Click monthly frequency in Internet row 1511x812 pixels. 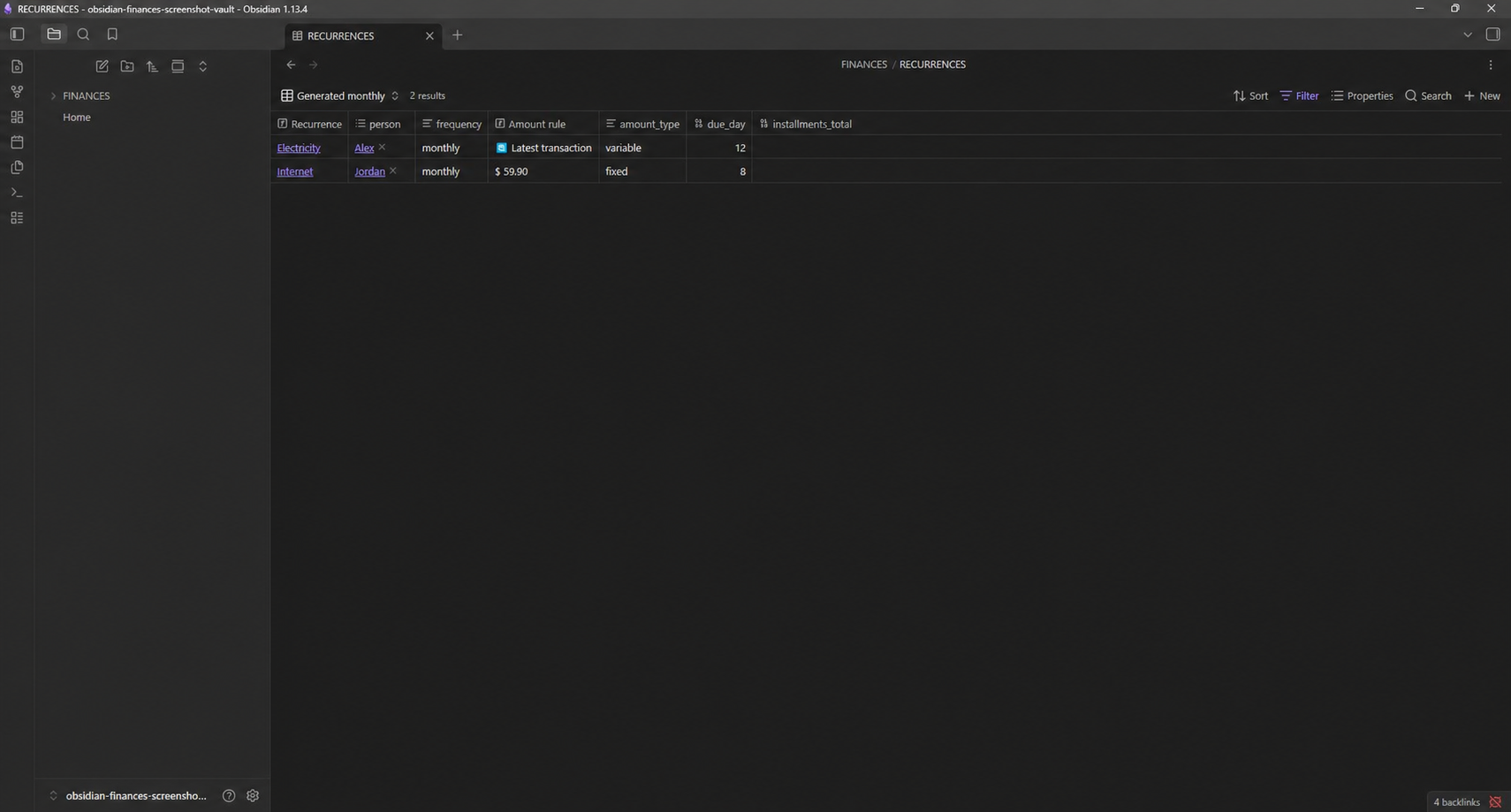(x=452, y=171)
